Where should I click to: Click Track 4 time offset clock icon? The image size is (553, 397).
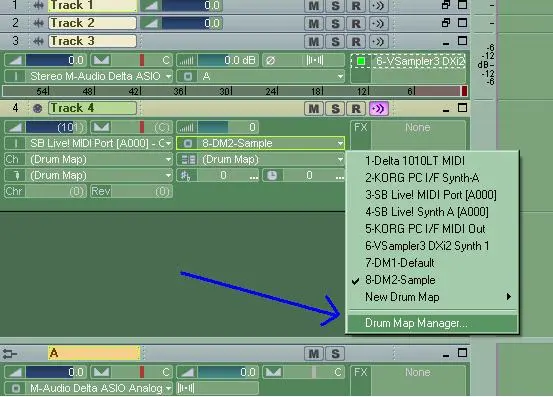click(x=272, y=176)
